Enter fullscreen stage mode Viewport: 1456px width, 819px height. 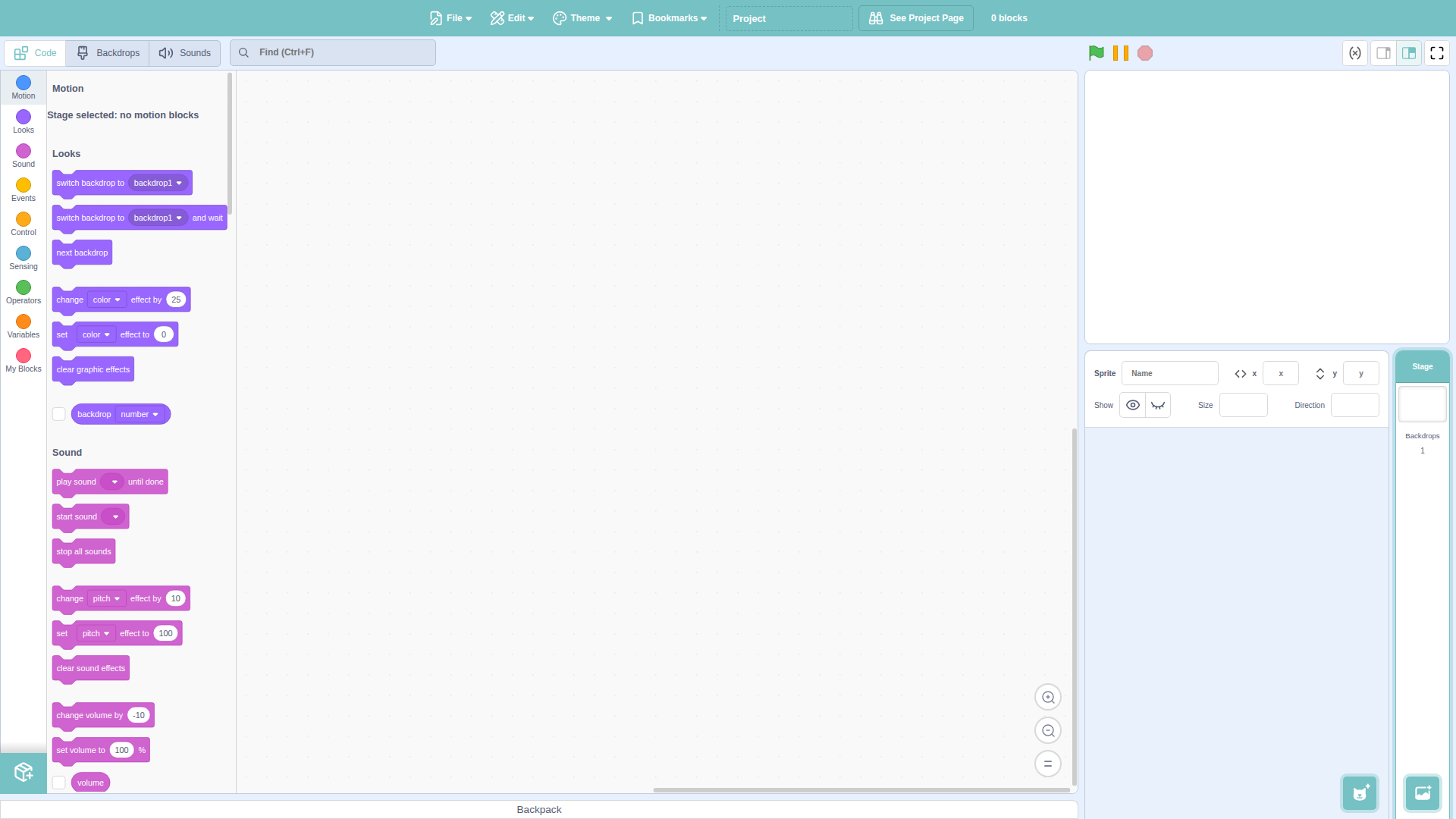tap(1437, 53)
